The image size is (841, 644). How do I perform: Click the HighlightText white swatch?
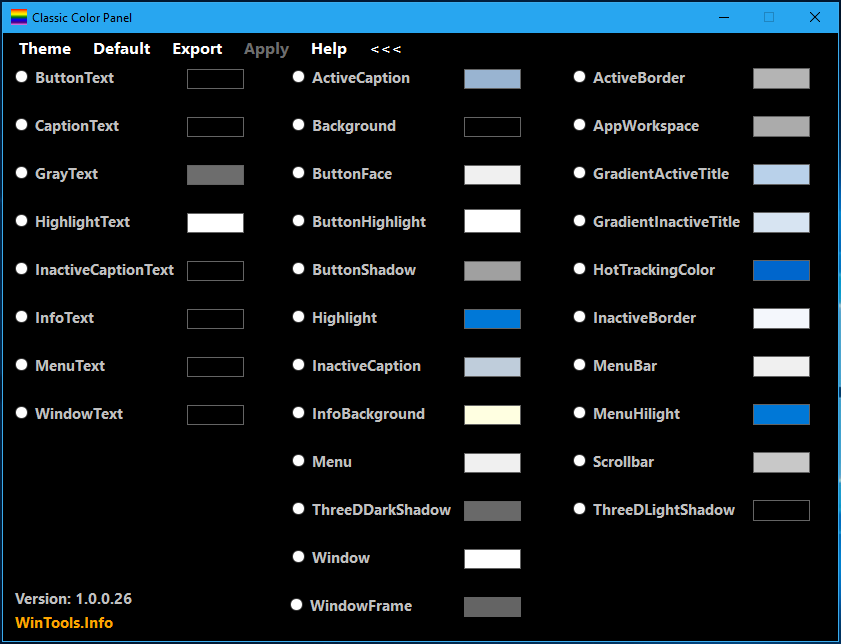215,223
